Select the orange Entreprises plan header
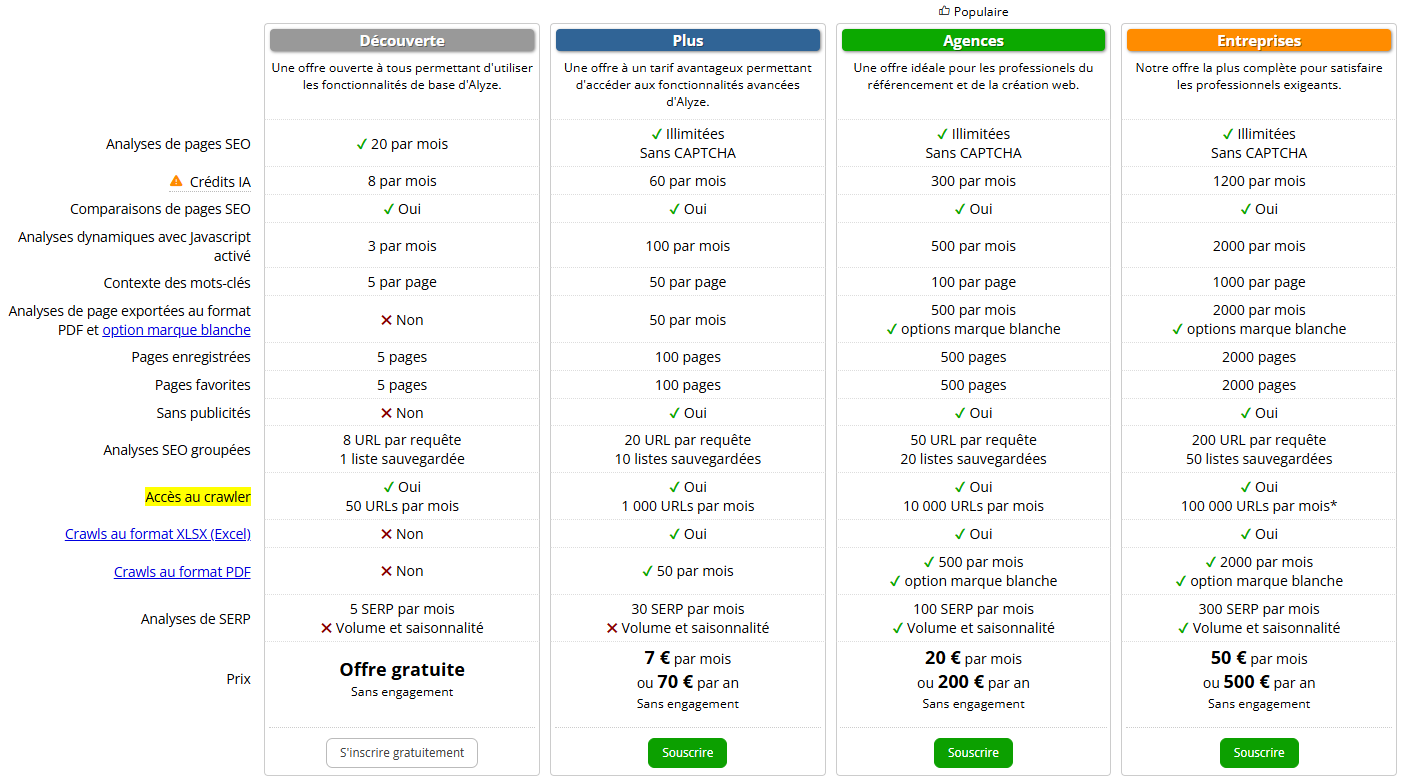This screenshot has height=782, width=1404. click(x=1259, y=40)
